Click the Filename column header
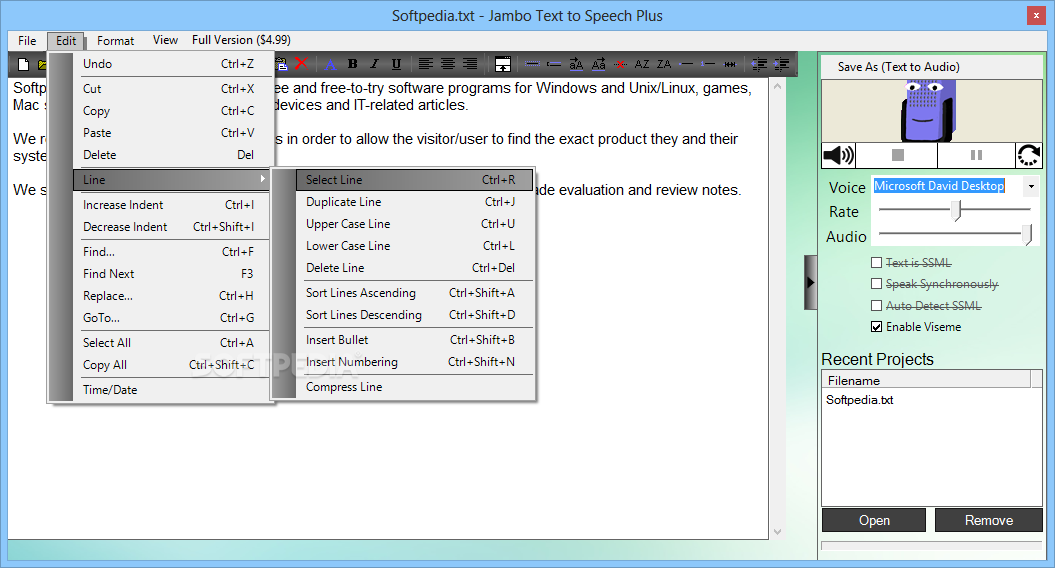1055x568 pixels. [926, 381]
